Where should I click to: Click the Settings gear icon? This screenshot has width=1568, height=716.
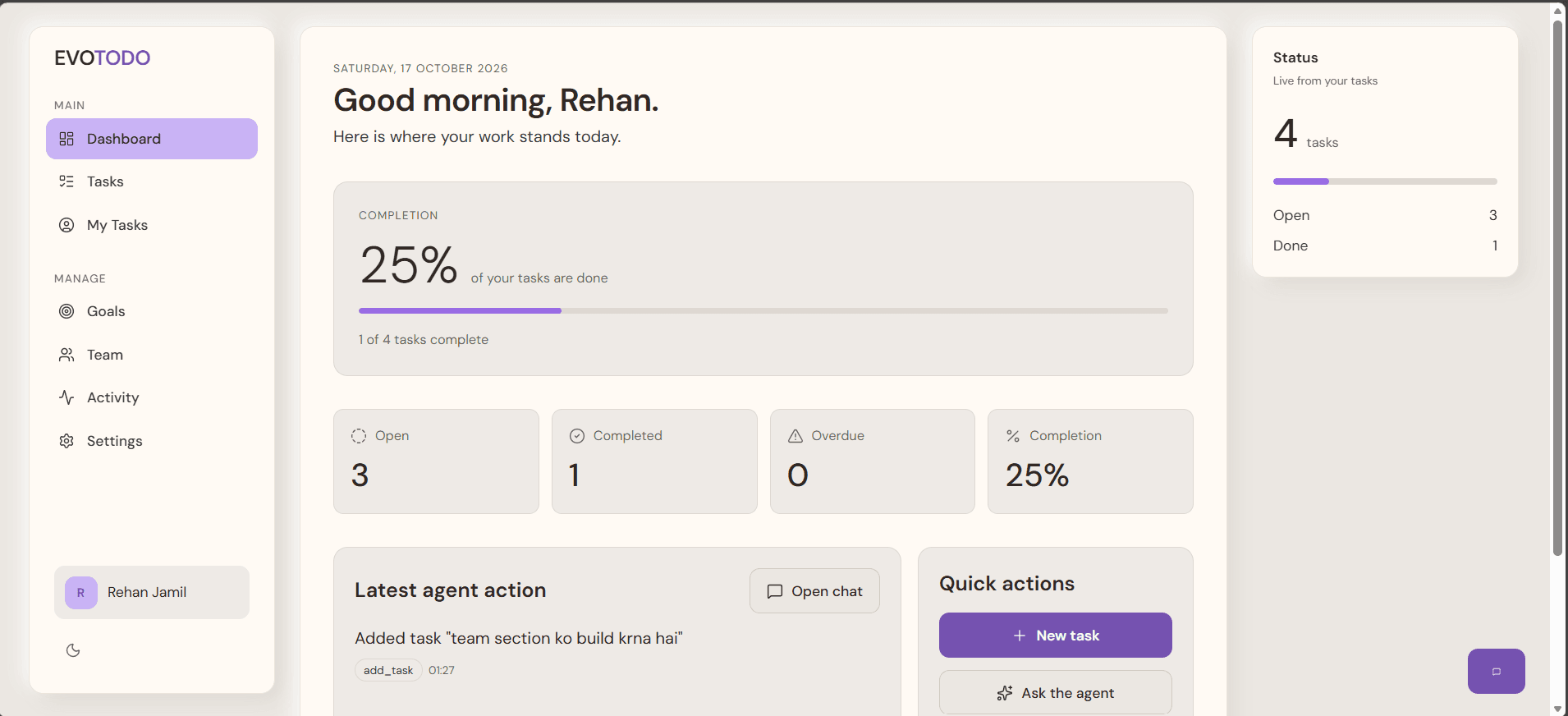pyautogui.click(x=66, y=441)
